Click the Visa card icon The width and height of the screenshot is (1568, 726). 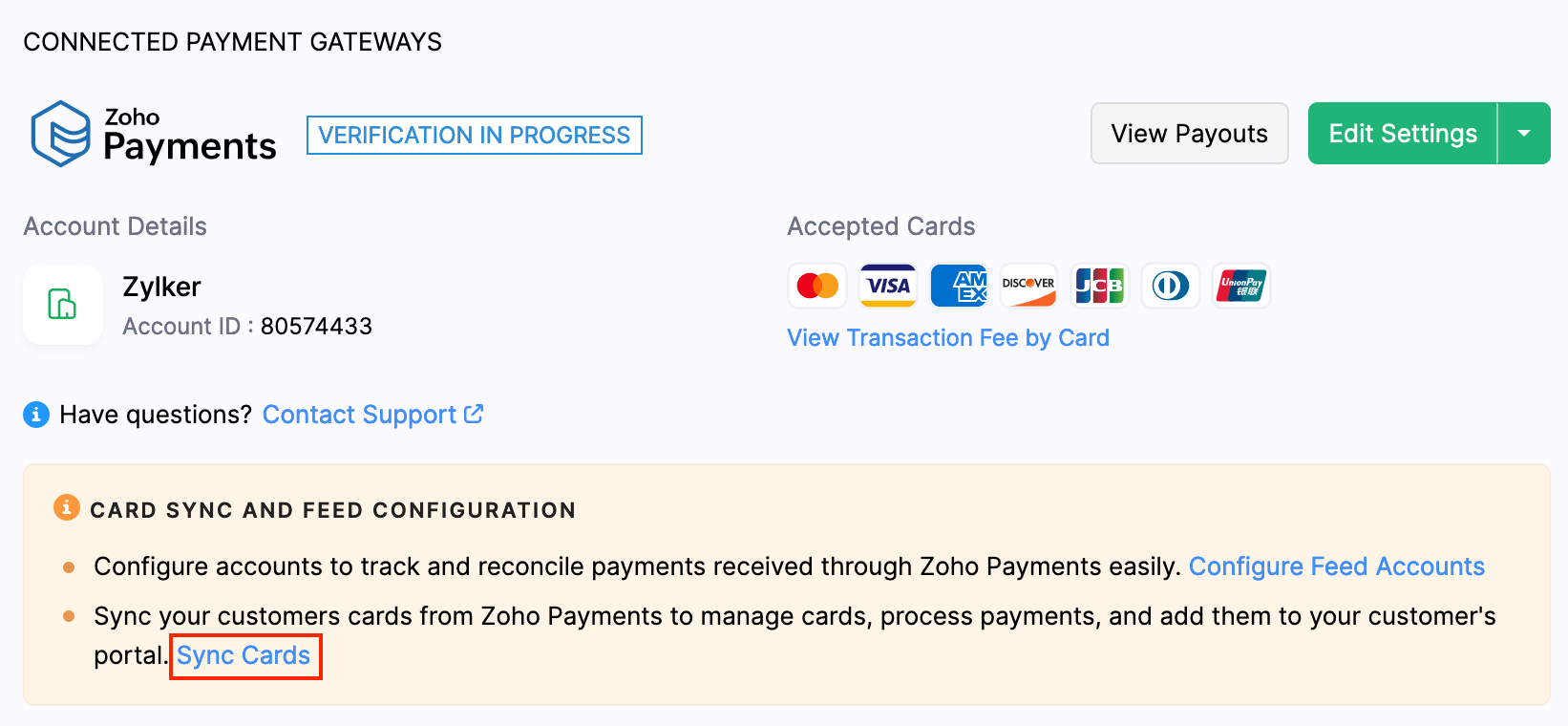pos(888,286)
